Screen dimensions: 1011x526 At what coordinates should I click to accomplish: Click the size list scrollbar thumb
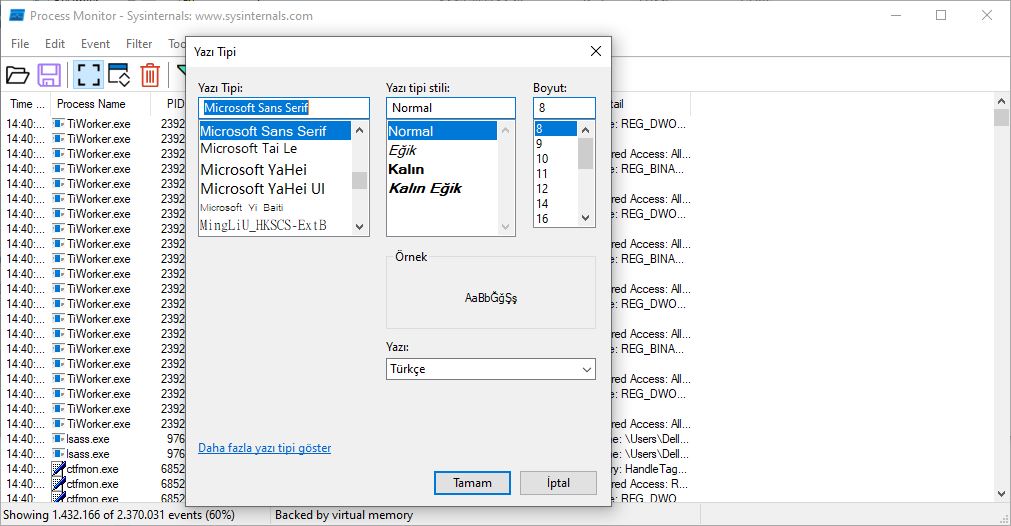pyautogui.click(x=585, y=153)
